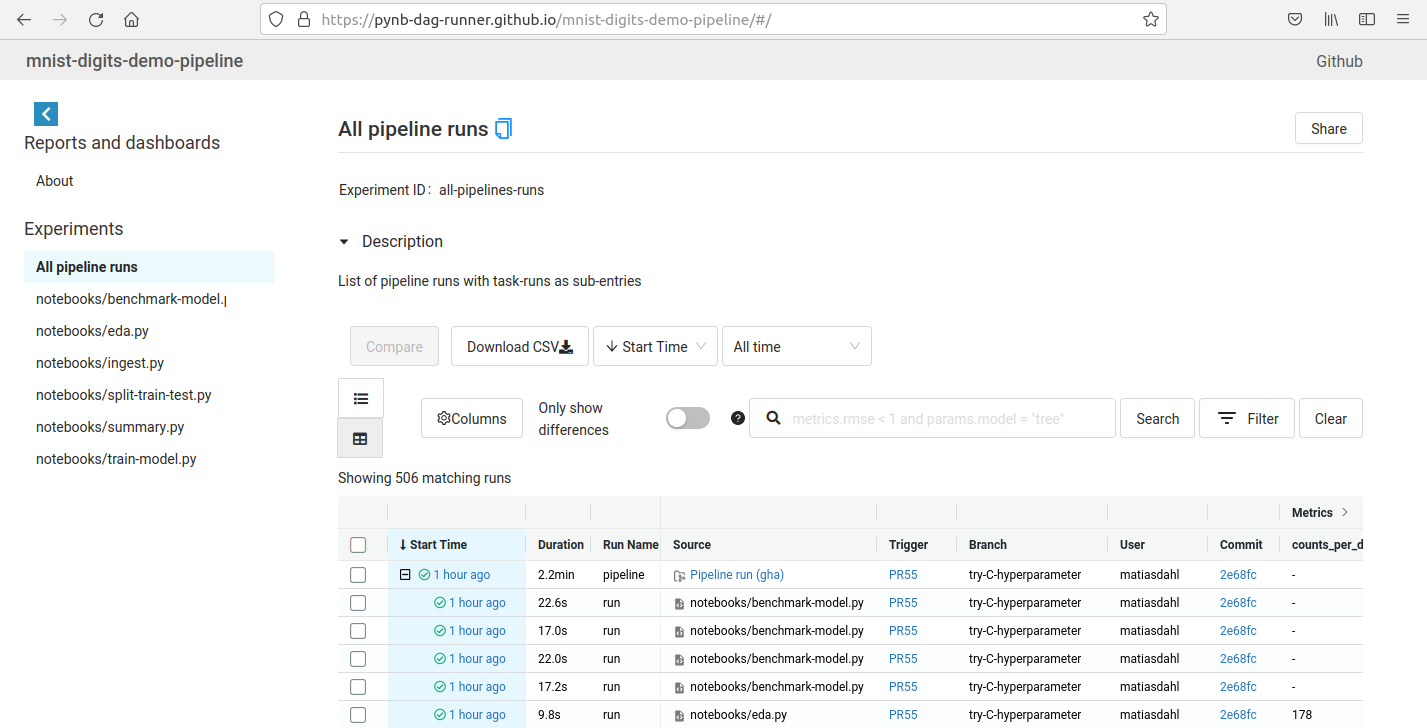Open the Pipeline run (gha) link

737,574
